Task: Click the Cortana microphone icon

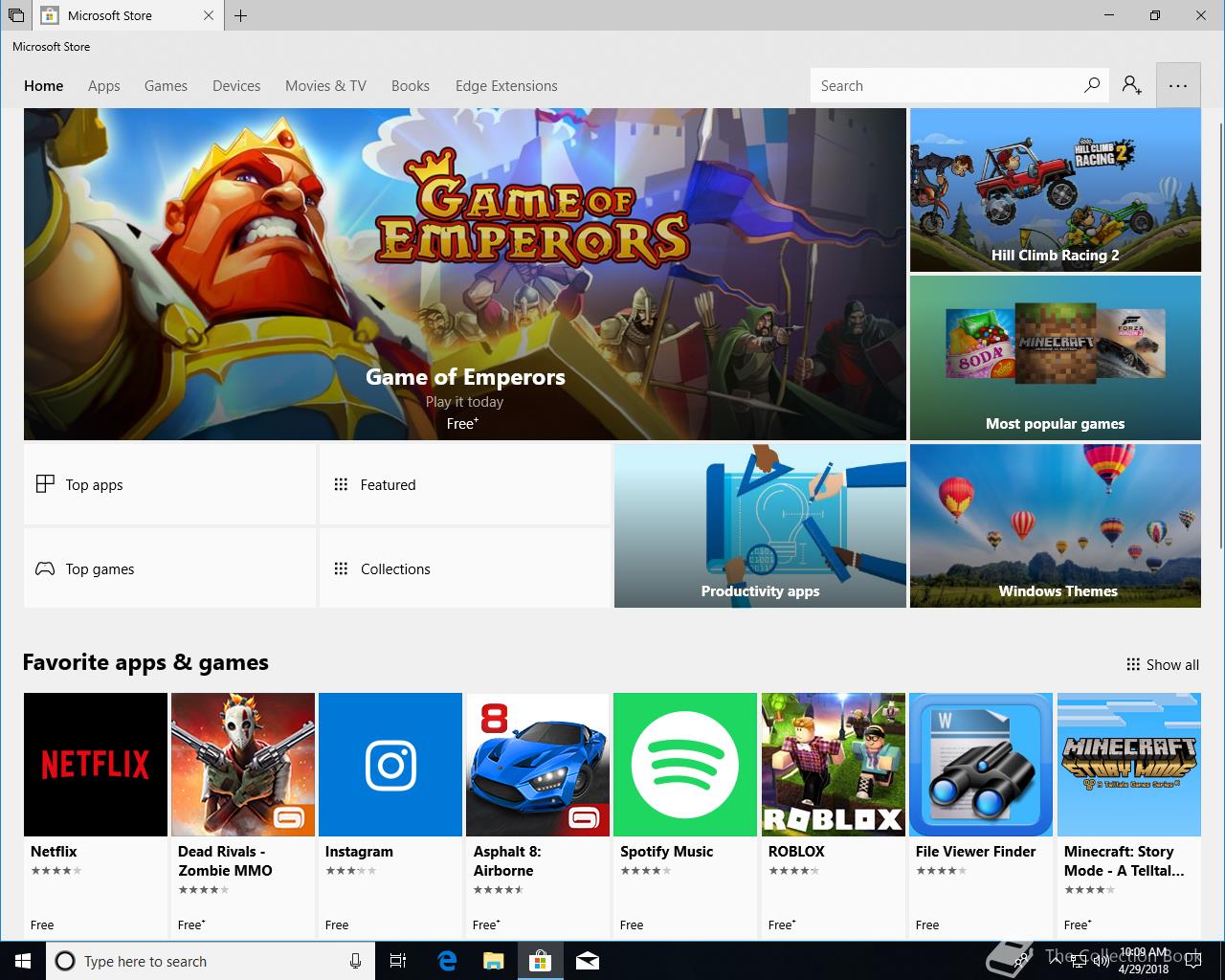Action: 355,961
